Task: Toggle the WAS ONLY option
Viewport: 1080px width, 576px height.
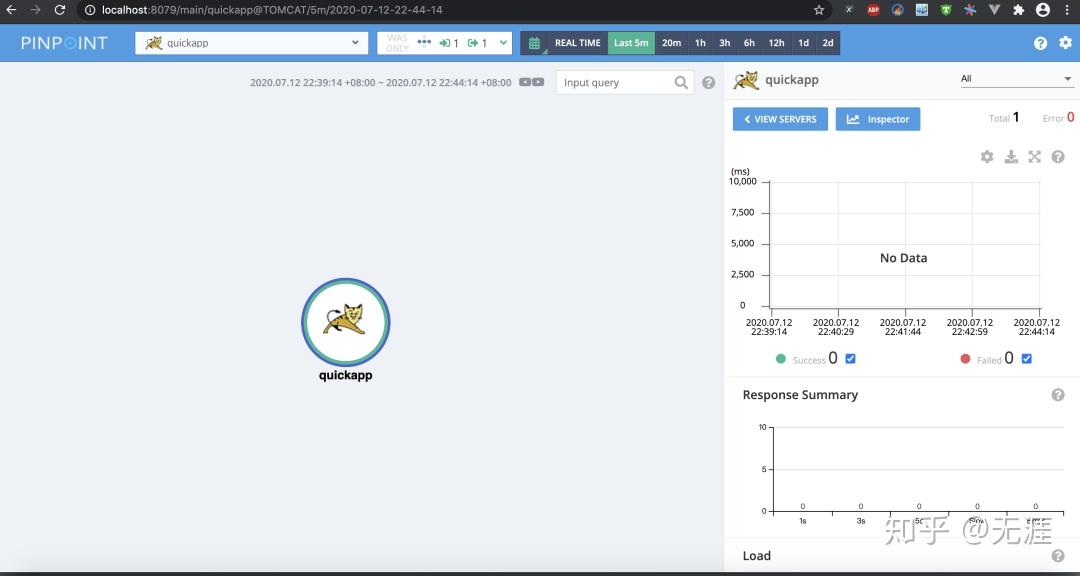Action: tap(397, 43)
